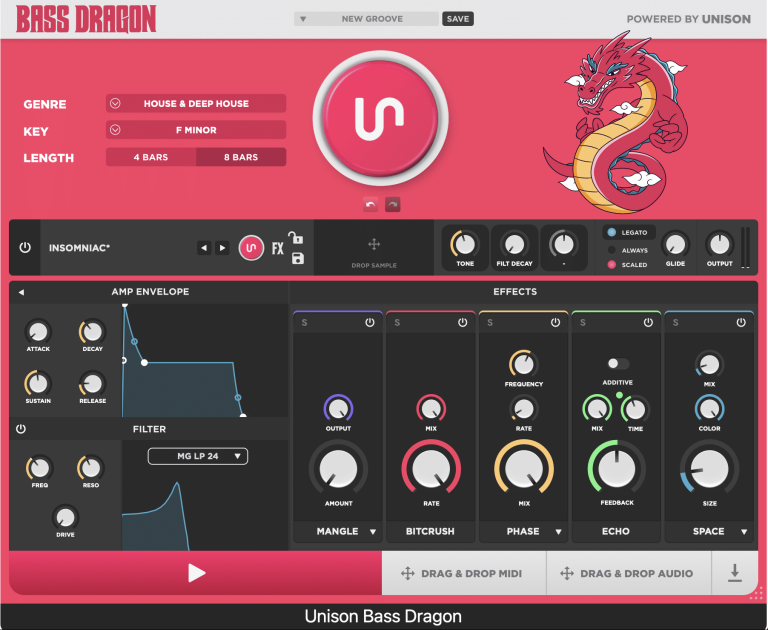
Task: Click the Output knob in the top strip
Action: coord(720,244)
